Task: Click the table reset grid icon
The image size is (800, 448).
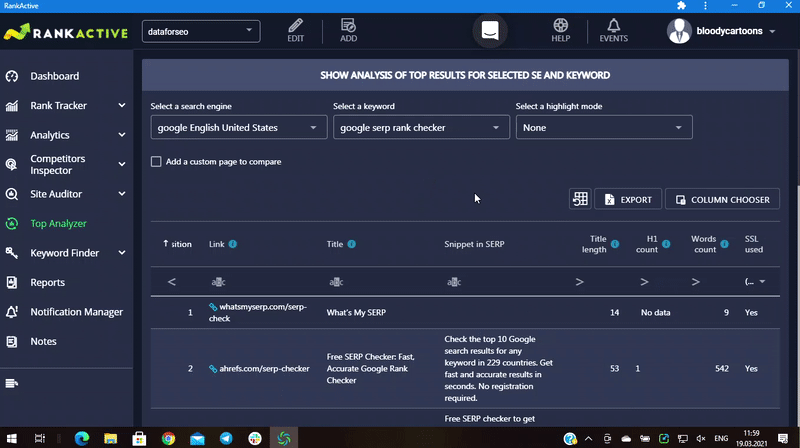Action: [580, 199]
